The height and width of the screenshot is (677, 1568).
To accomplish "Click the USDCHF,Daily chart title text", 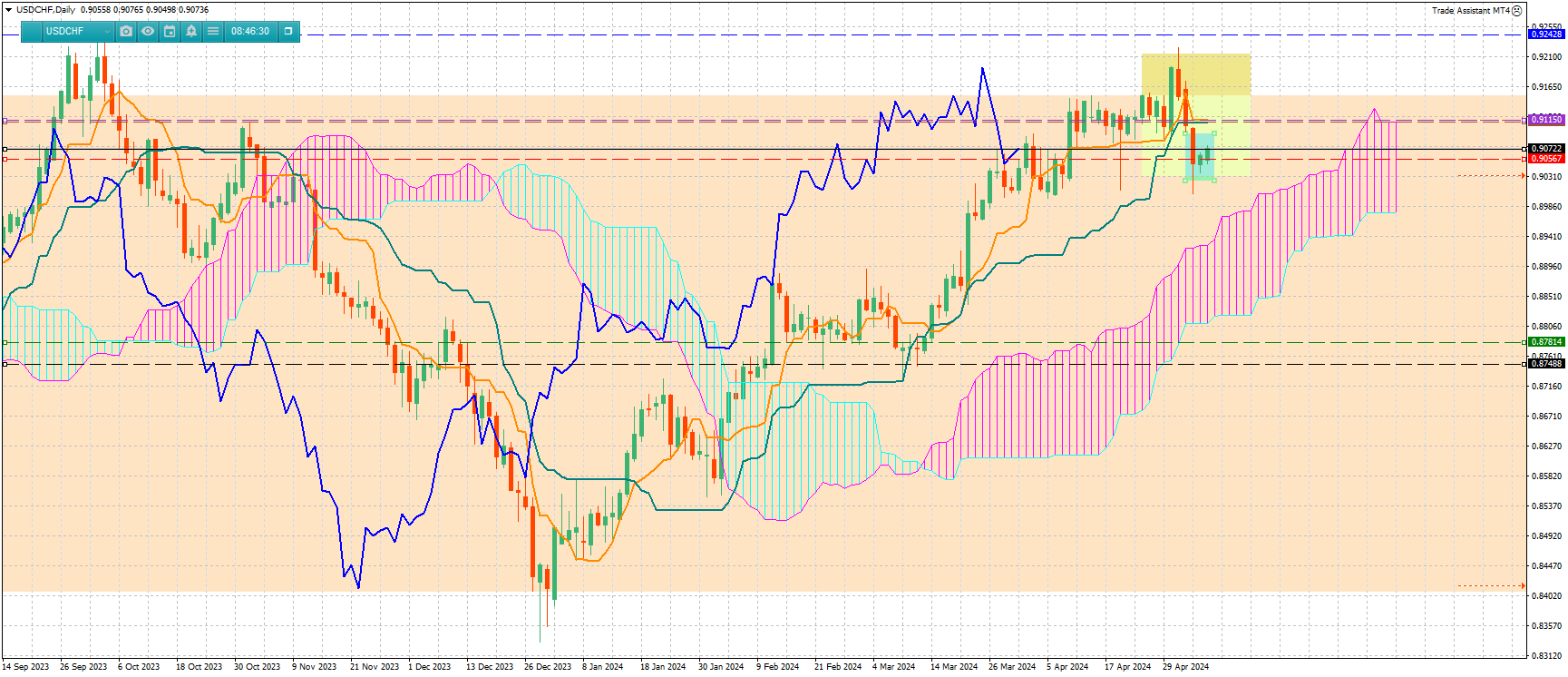I will coord(46,10).
